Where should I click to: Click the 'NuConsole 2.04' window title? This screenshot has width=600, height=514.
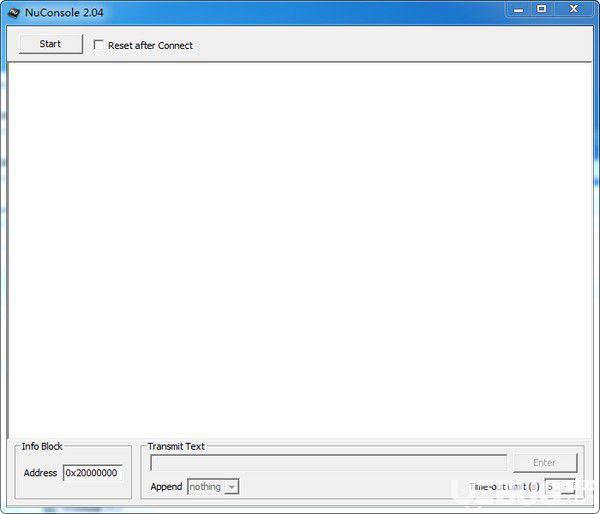pyautogui.click(x=64, y=13)
